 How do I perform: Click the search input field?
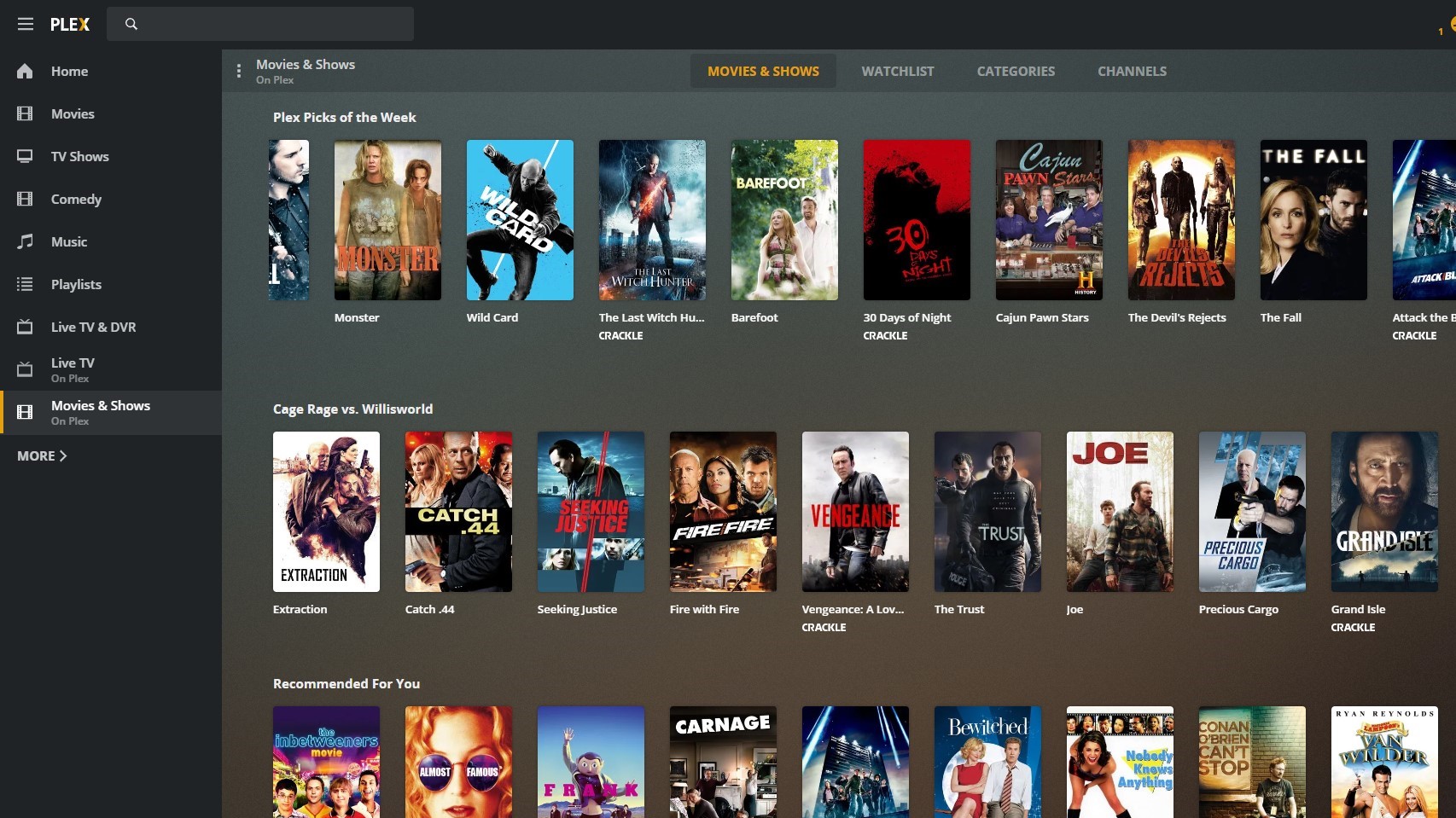[x=256, y=24]
